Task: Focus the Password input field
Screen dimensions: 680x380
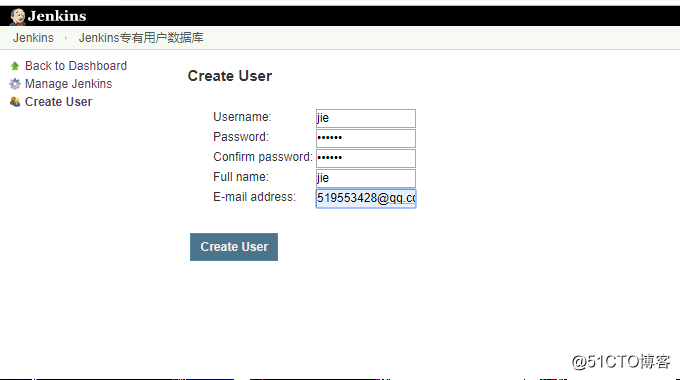Action: point(366,138)
